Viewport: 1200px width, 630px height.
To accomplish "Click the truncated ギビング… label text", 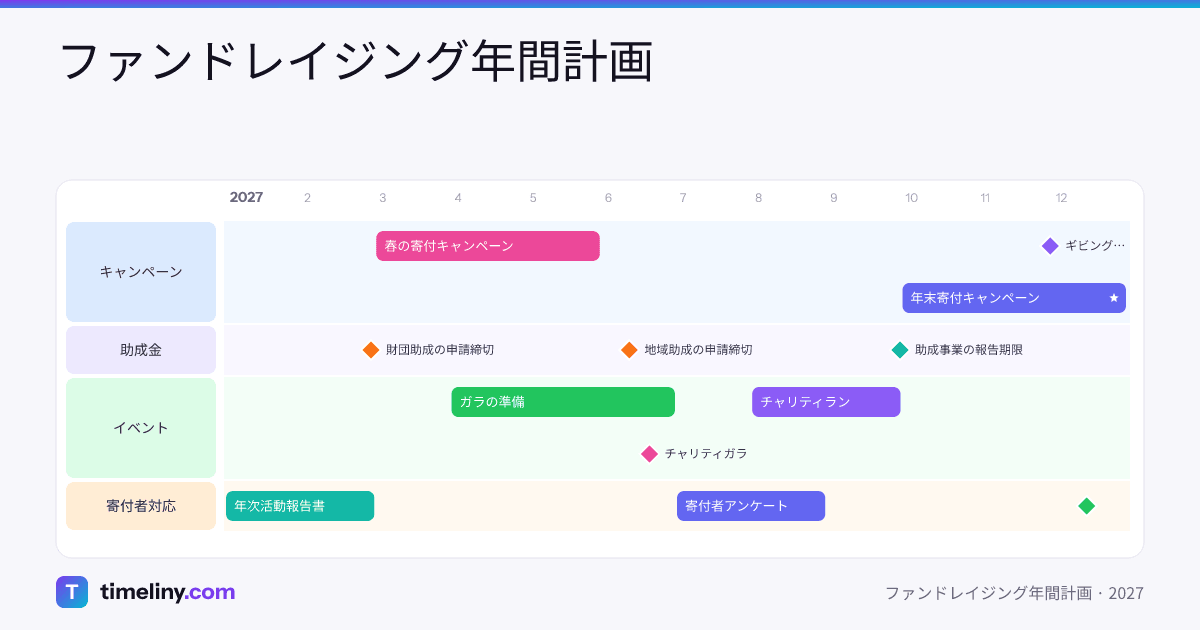I will click(x=1095, y=246).
